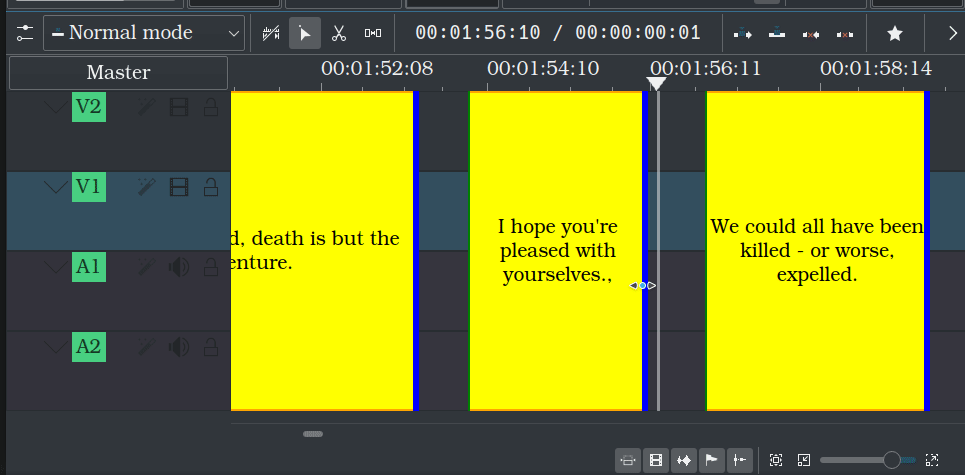Click the fit zoom to project icon
The width and height of the screenshot is (965, 475).
coord(628,460)
